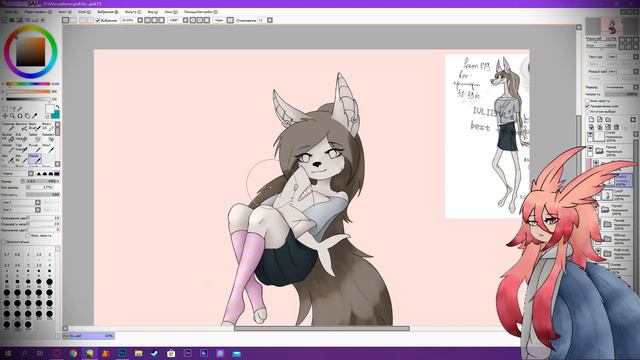Viewport: 640px width, 360px height.
Task: Choose the highlighted Sketch brush preset
Action: (x=35, y=158)
